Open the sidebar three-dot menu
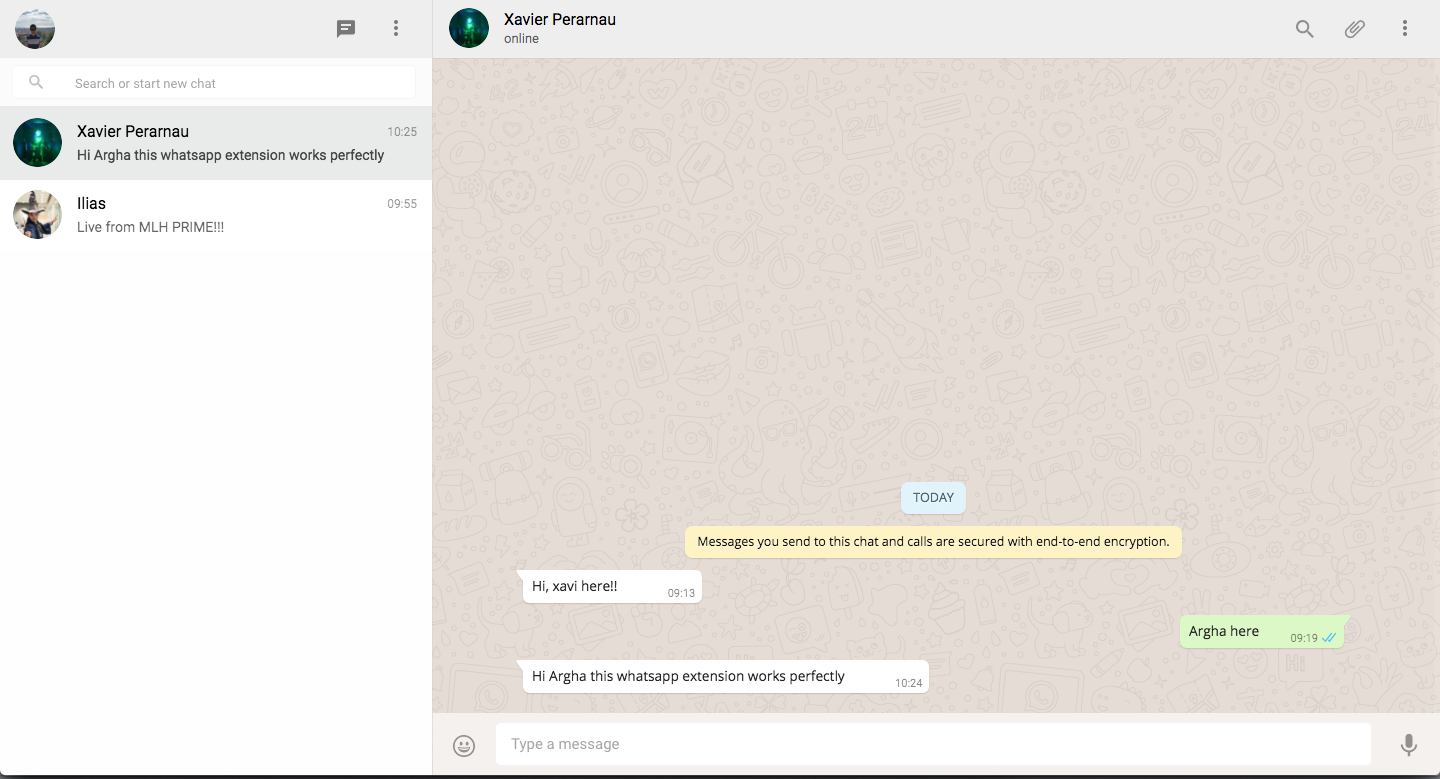Viewport: 1440px width, 779px height. (x=396, y=29)
